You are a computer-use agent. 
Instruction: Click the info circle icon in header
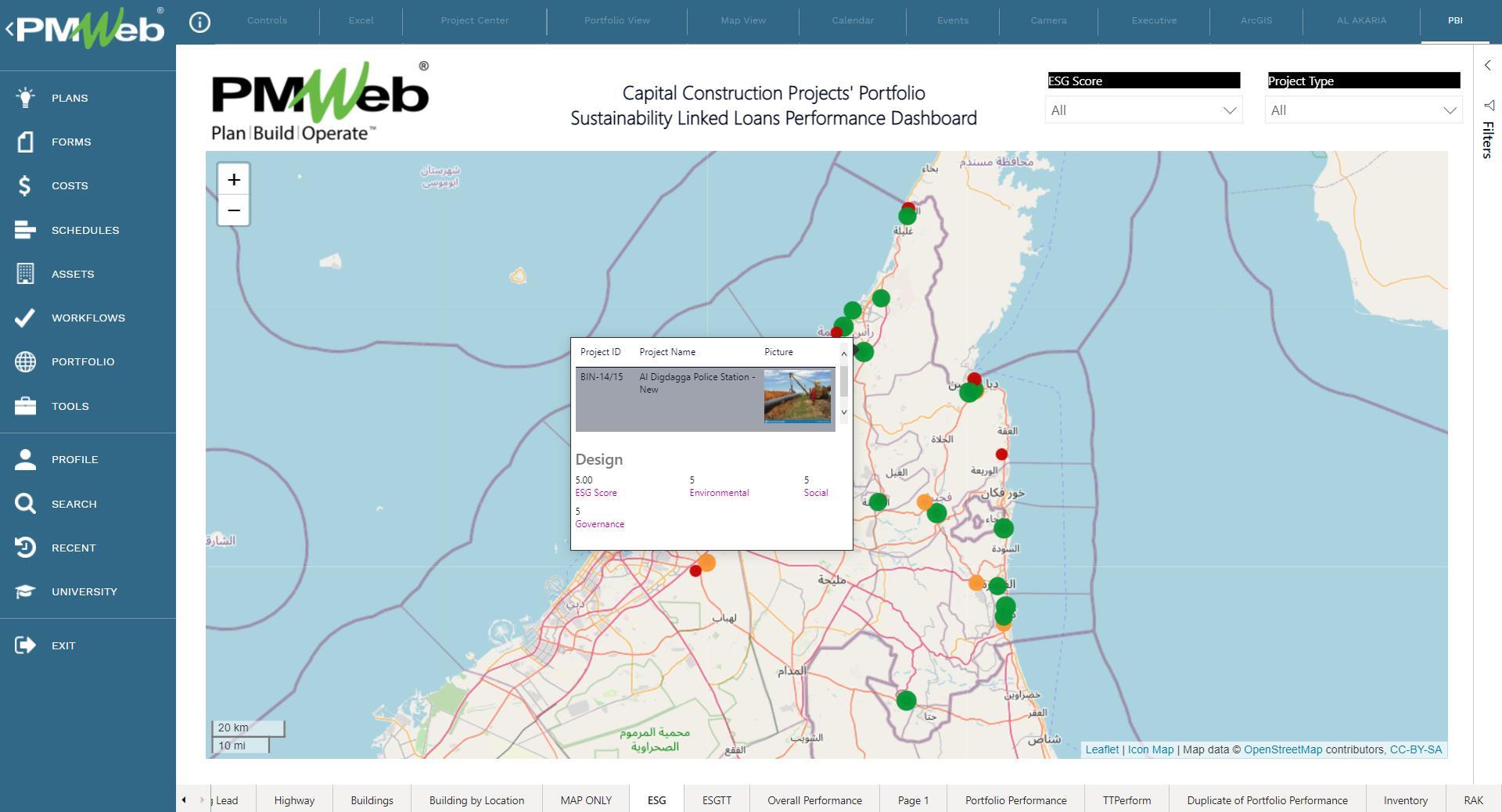(199, 22)
